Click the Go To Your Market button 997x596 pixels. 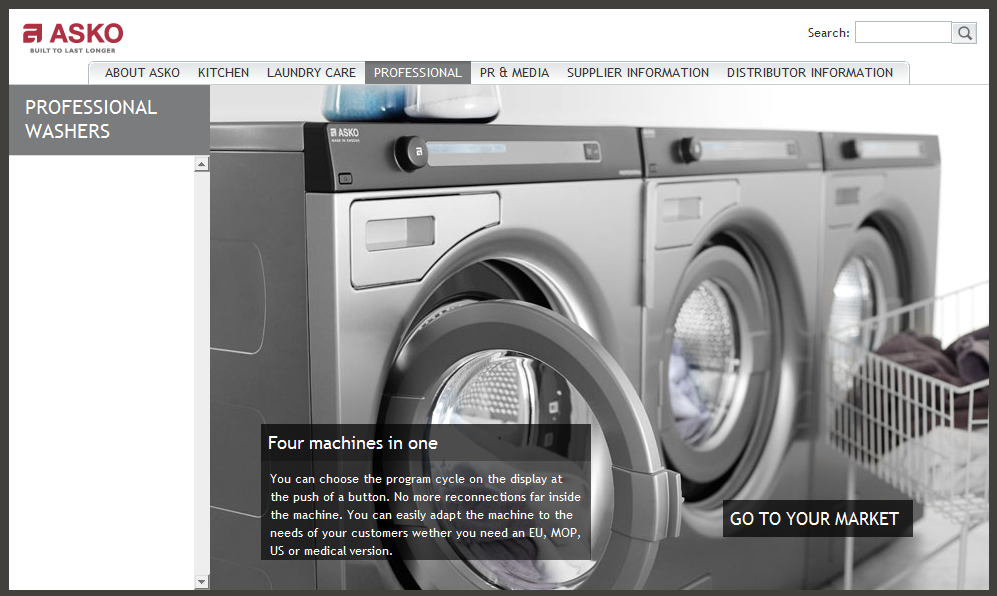coord(818,518)
